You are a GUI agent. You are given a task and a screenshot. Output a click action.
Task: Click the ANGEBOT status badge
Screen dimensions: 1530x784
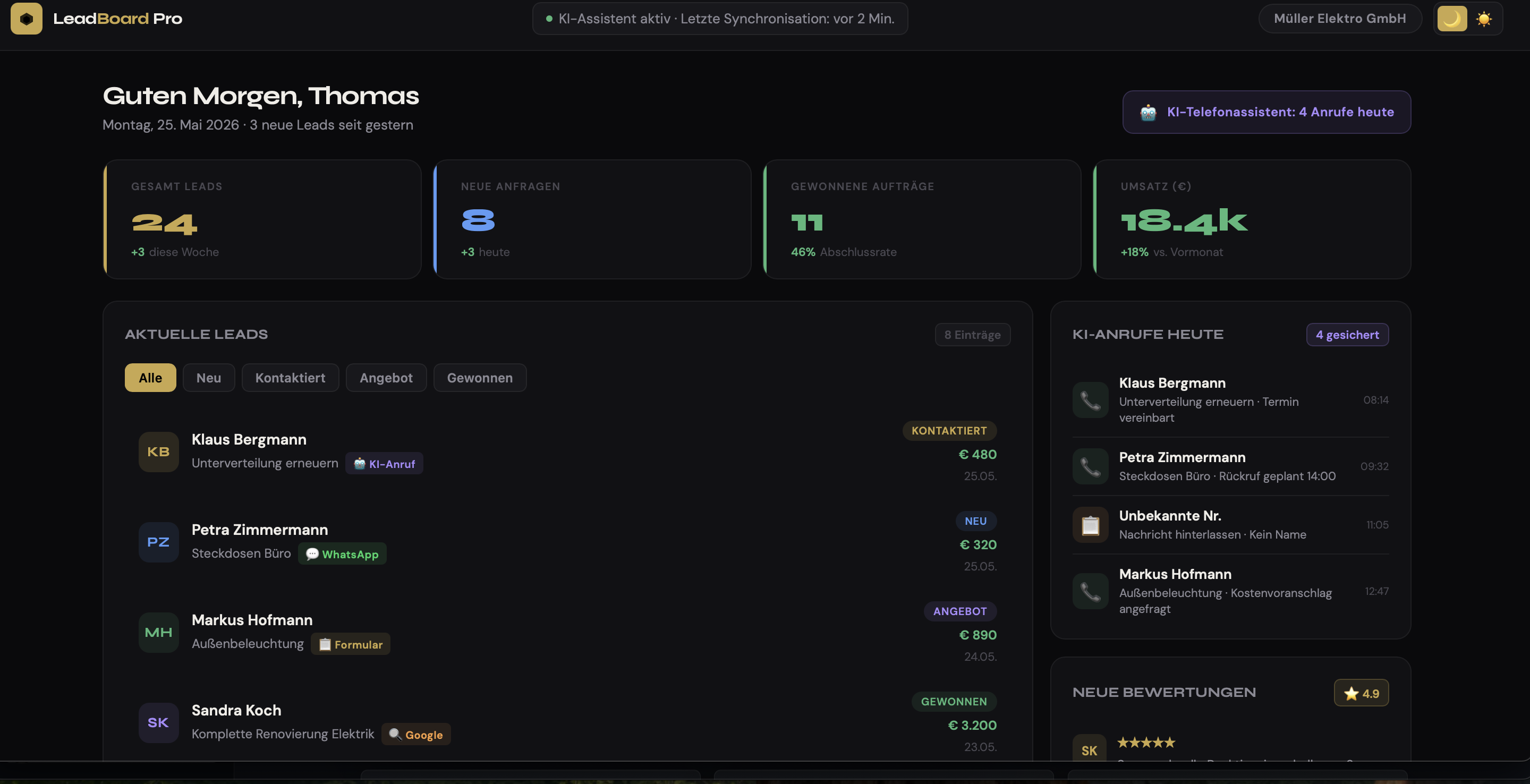(960, 611)
